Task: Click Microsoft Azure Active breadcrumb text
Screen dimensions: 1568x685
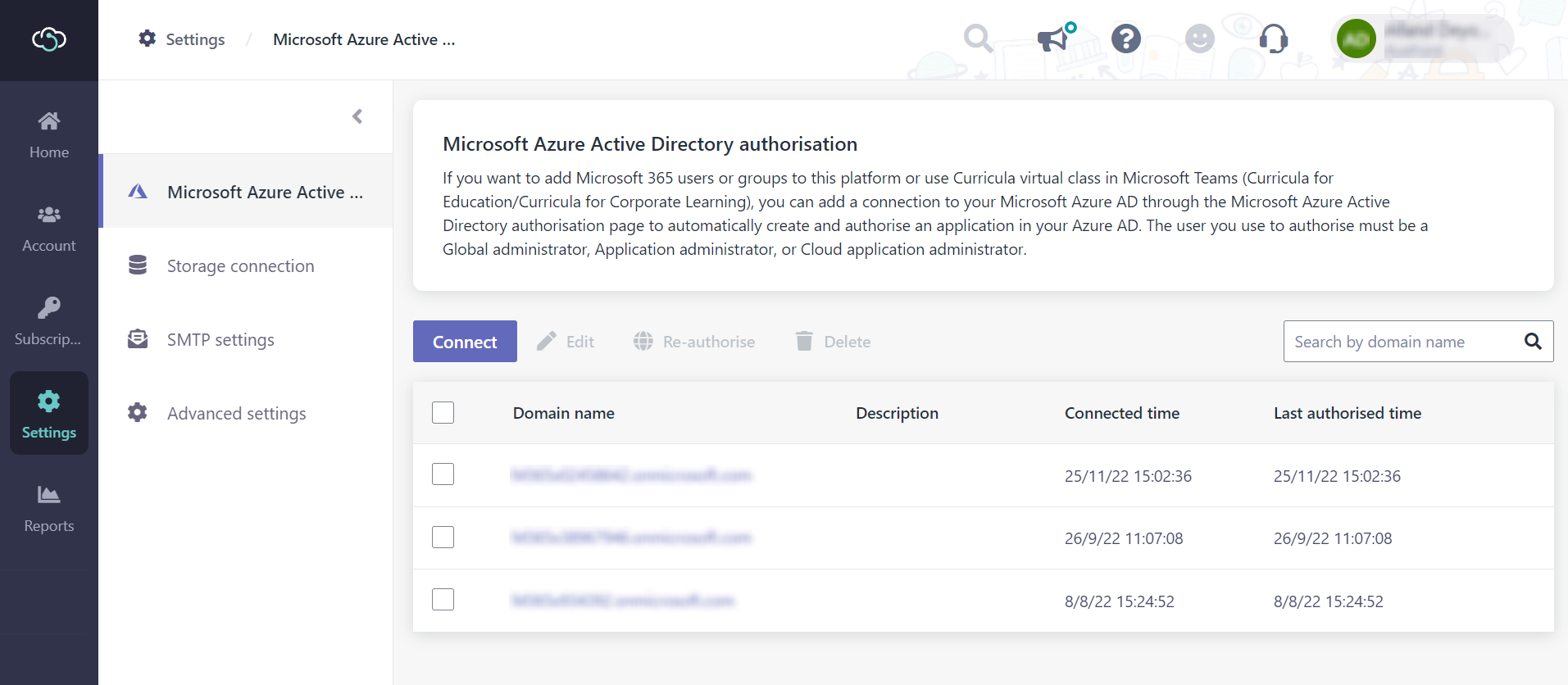Action: click(364, 39)
